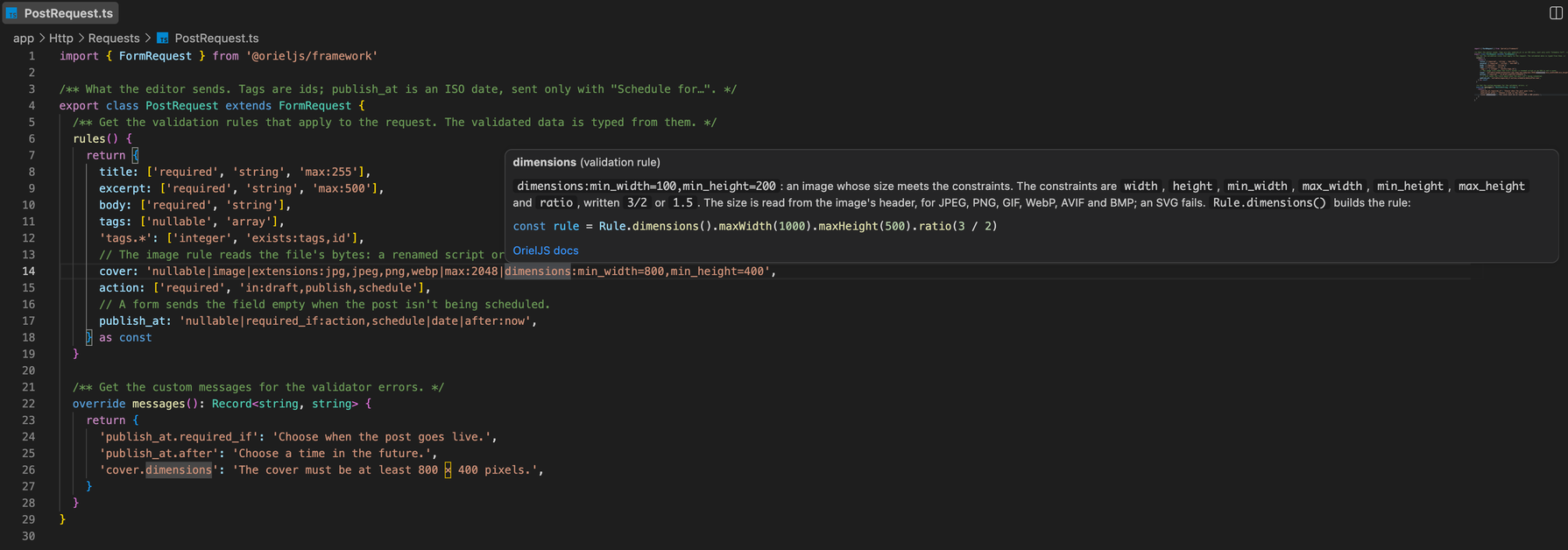Select line number 1 in the gutter
This screenshot has height=550, width=1568.
(32, 56)
